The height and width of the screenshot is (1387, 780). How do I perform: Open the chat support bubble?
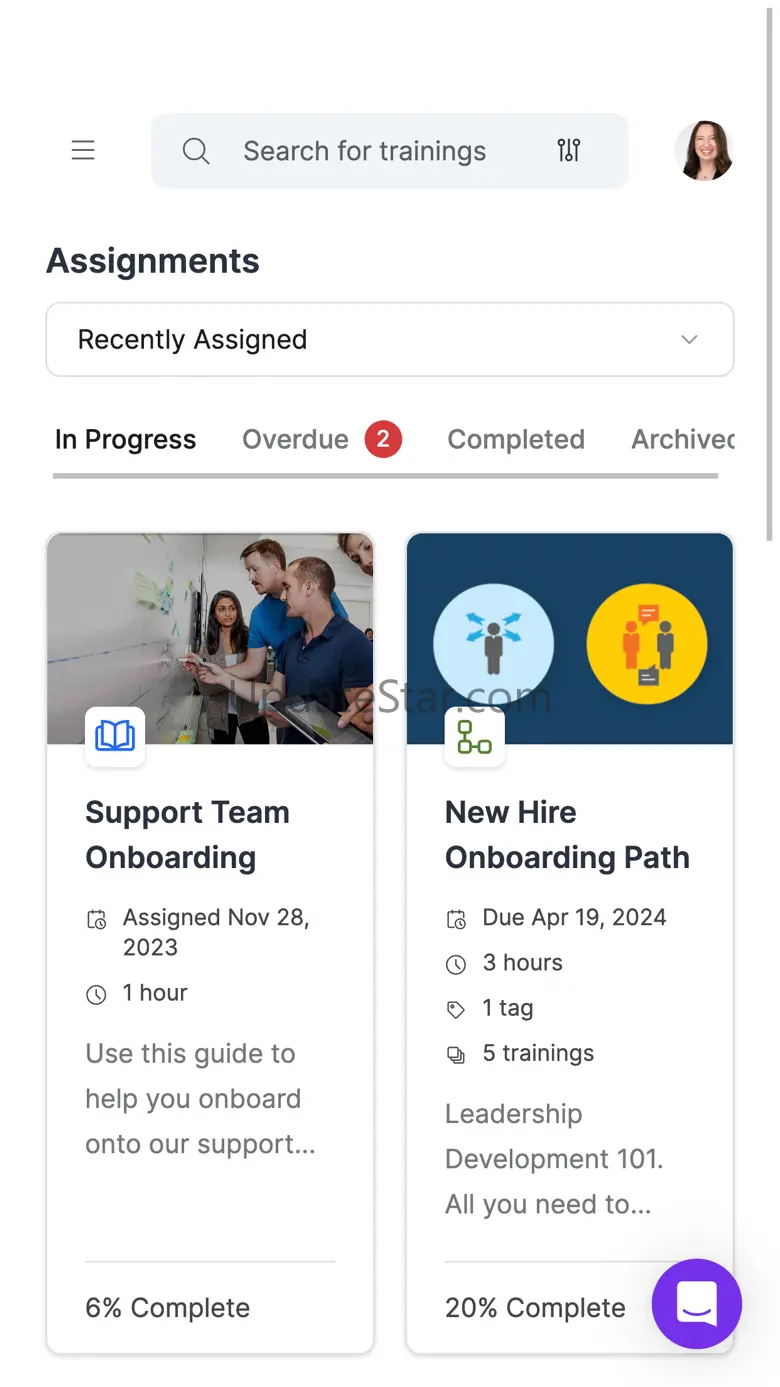pos(696,1303)
